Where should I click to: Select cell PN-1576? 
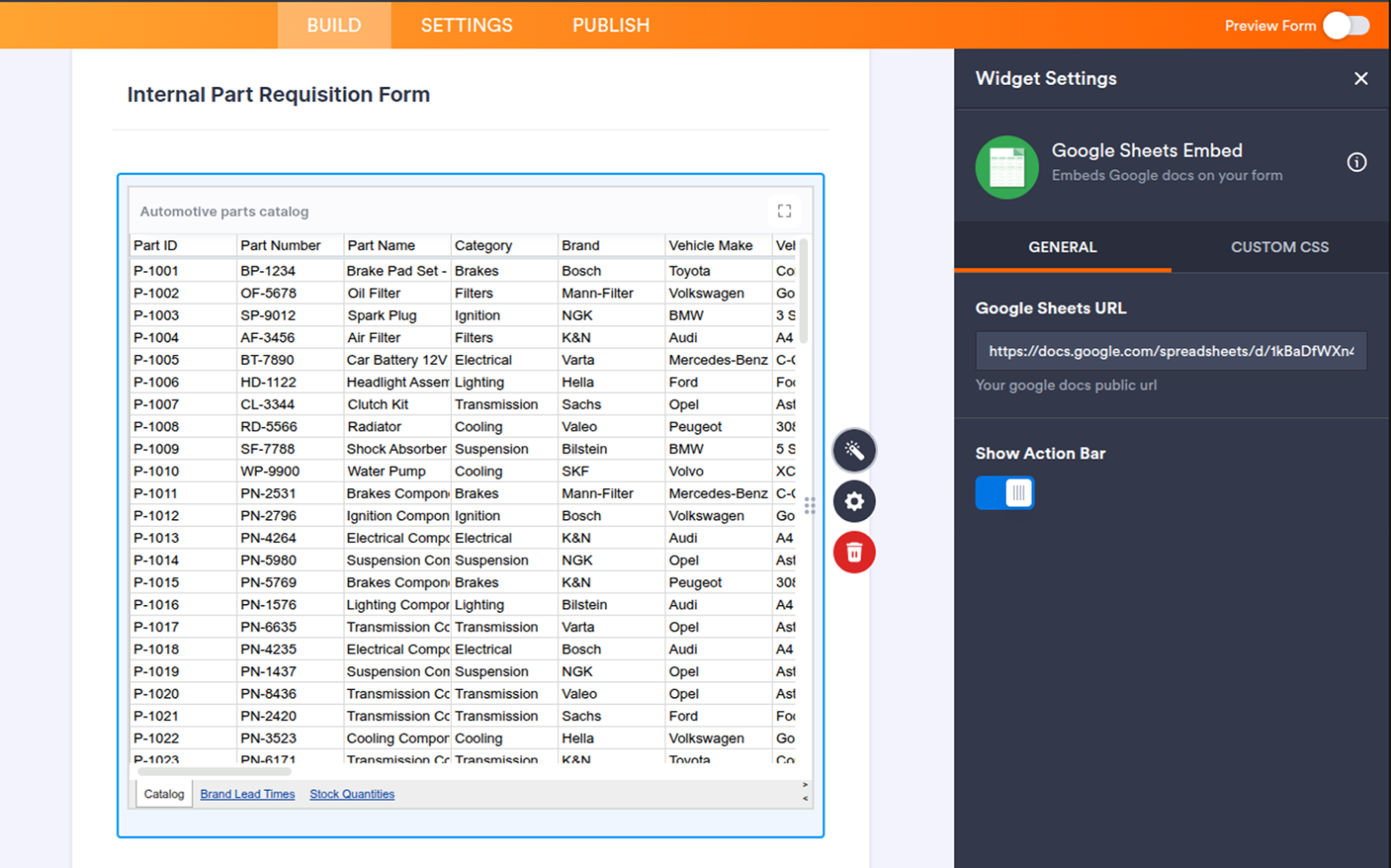coord(290,605)
